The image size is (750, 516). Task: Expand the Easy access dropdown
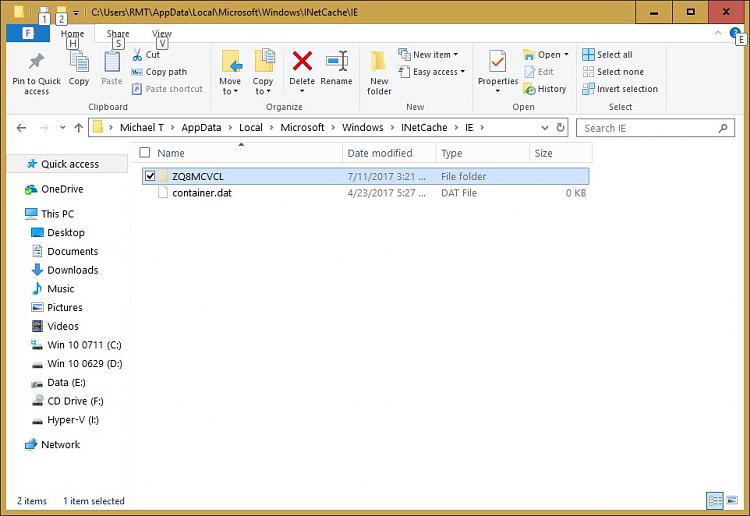(463, 72)
